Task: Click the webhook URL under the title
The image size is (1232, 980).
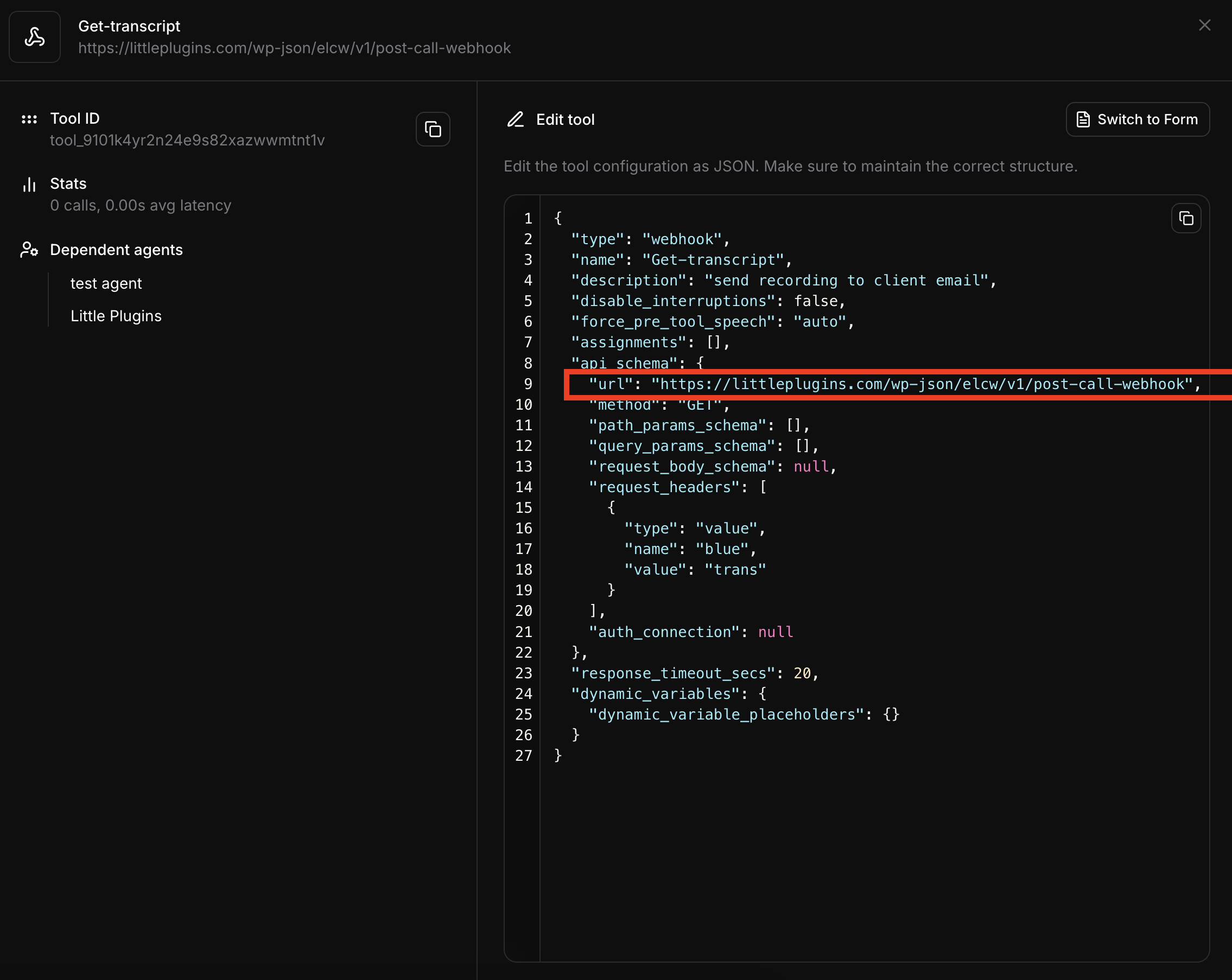Action: tap(294, 48)
